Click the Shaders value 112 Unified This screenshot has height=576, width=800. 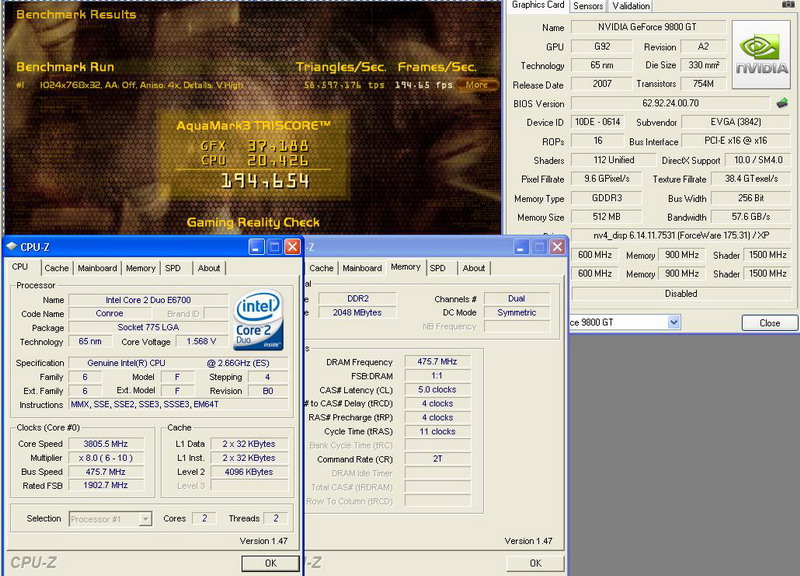(x=614, y=160)
